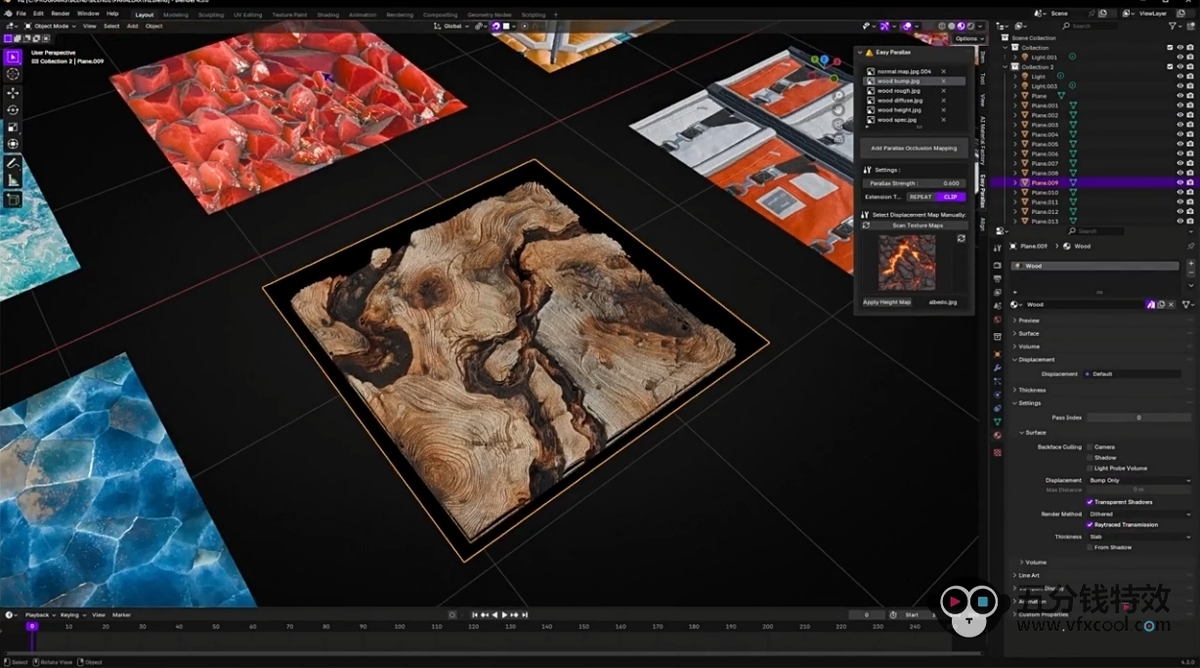This screenshot has width=1200, height=668.
Task: Open Render Method Dithered dropdown
Action: (1139, 514)
